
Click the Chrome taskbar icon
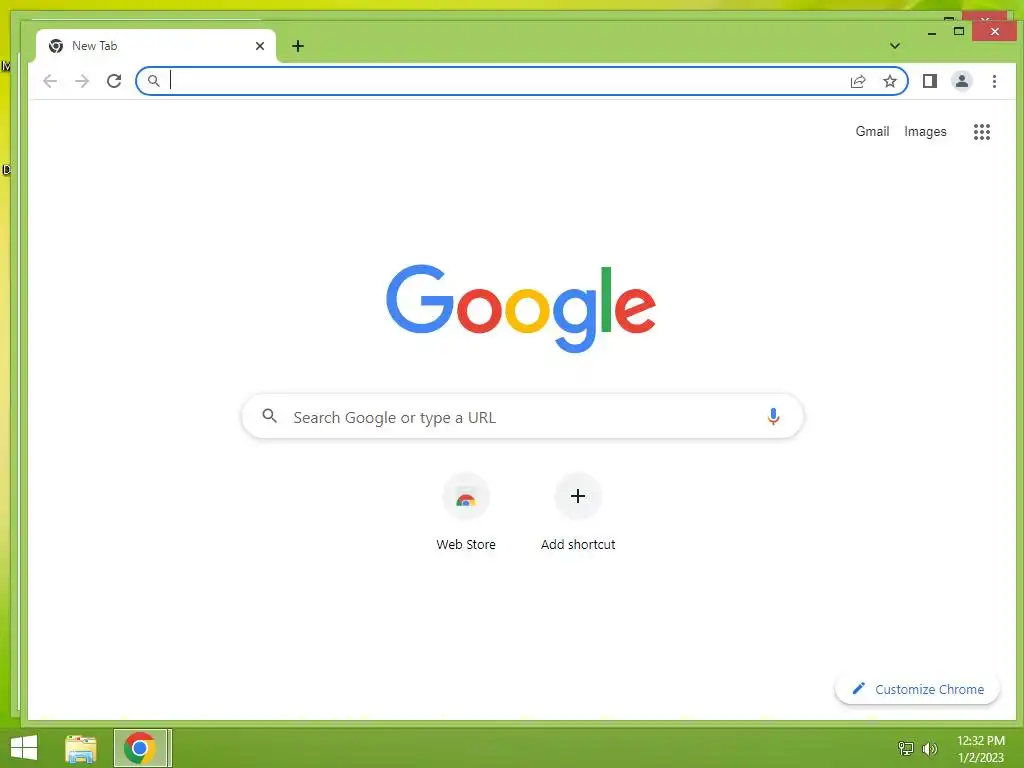[x=142, y=748]
